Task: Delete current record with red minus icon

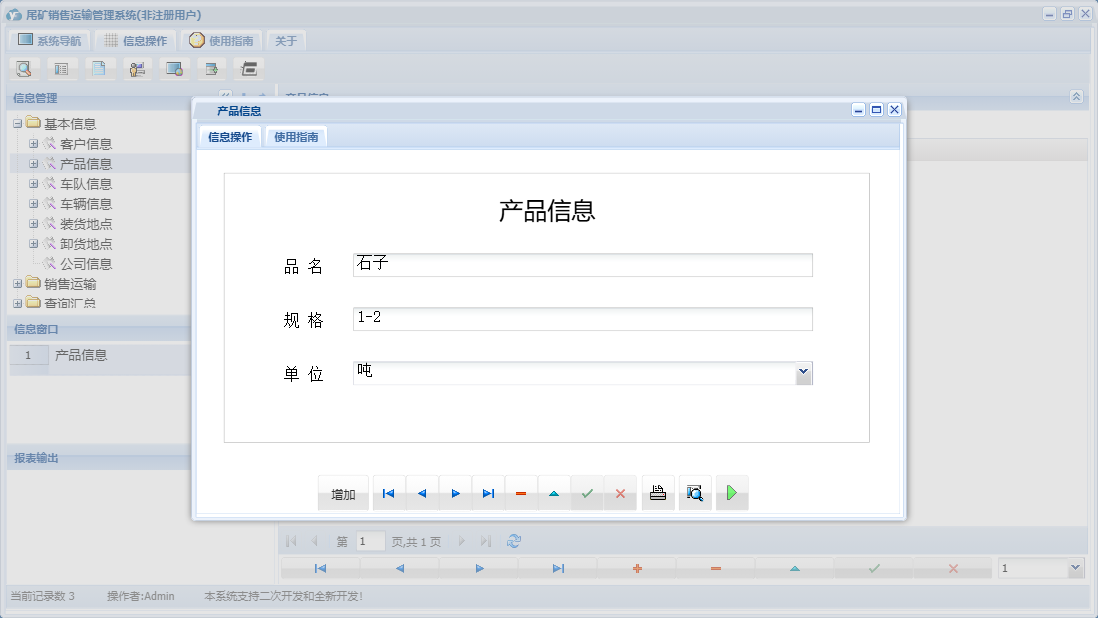Action: pos(521,492)
